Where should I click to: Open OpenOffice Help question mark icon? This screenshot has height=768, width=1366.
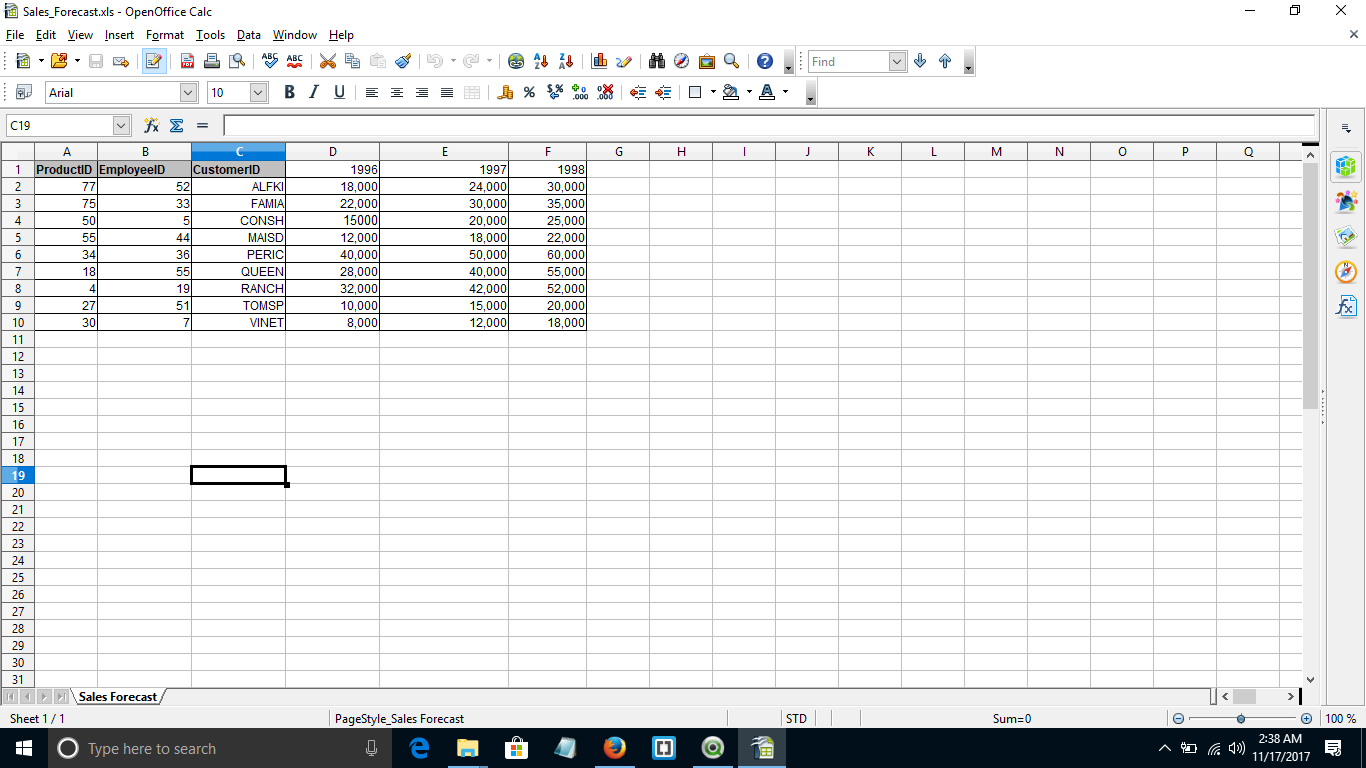point(765,62)
